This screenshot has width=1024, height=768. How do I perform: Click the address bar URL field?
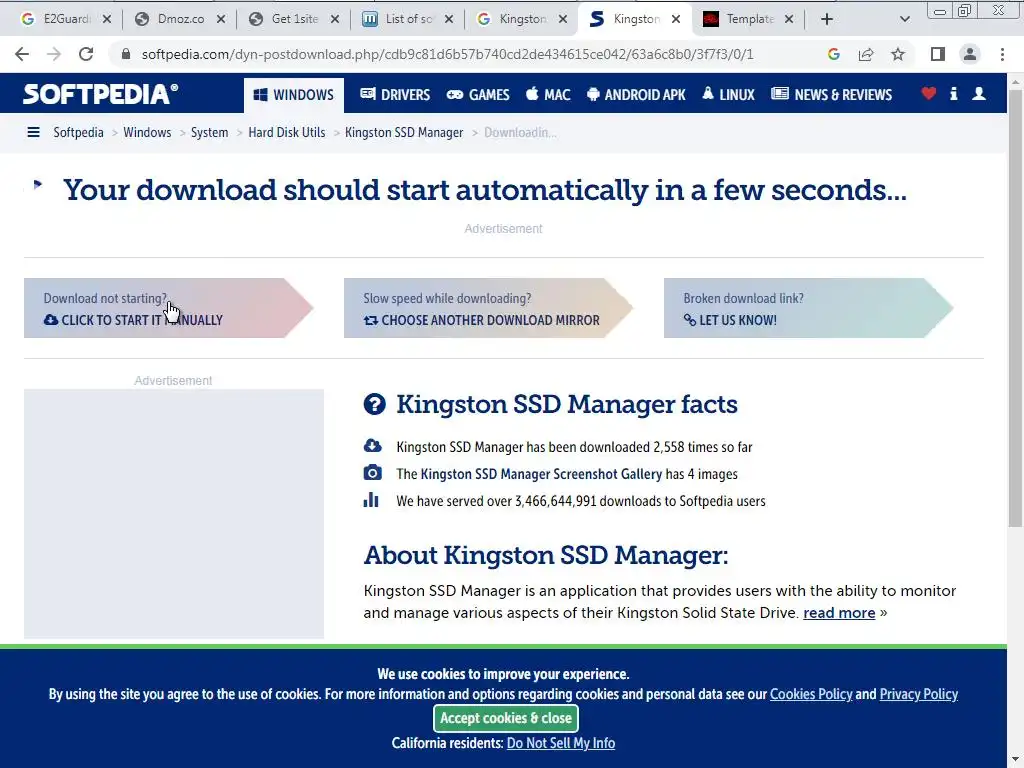pyautogui.click(x=447, y=54)
